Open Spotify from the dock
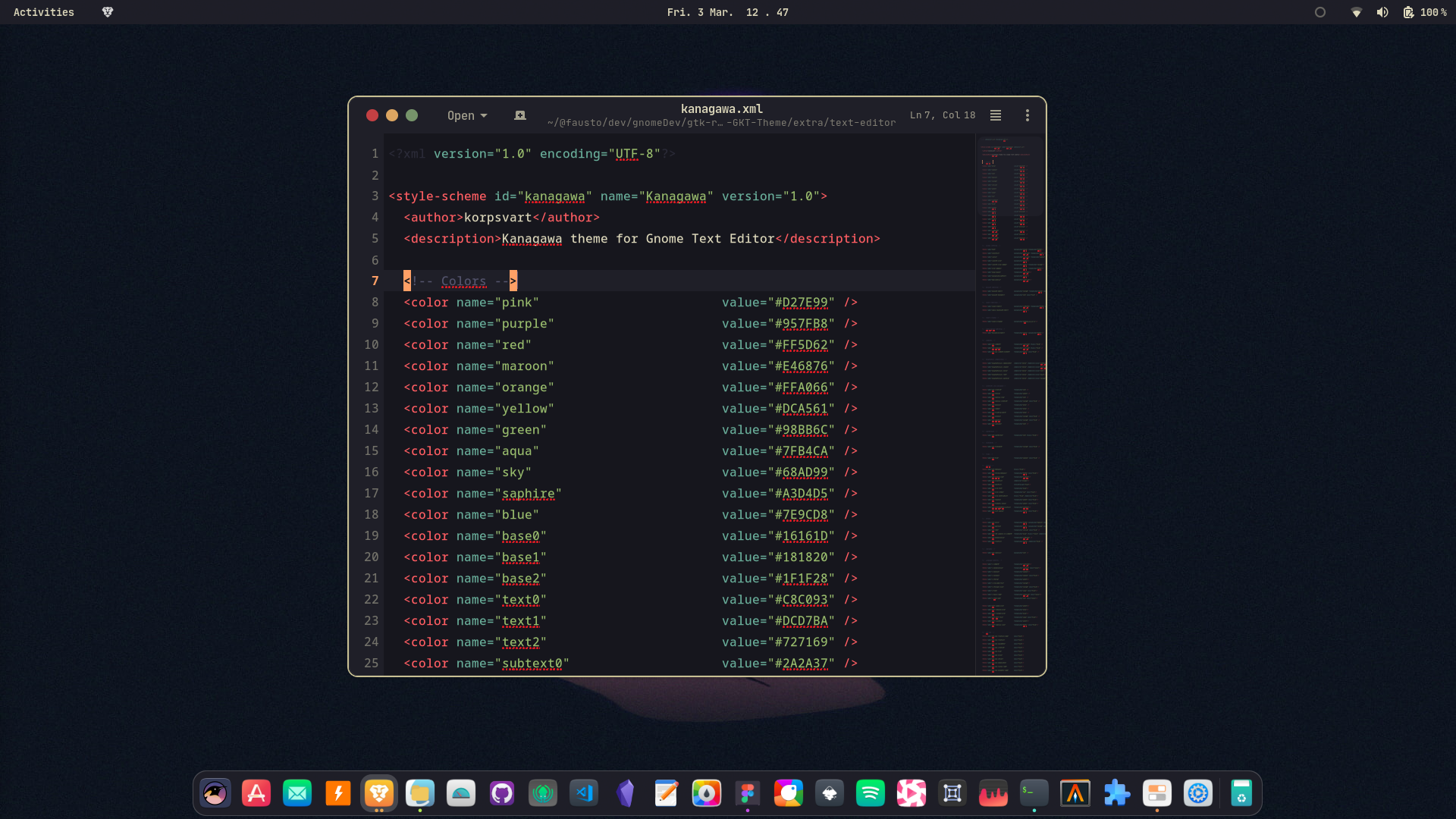Image resolution: width=1456 pixels, height=819 pixels. click(x=871, y=793)
